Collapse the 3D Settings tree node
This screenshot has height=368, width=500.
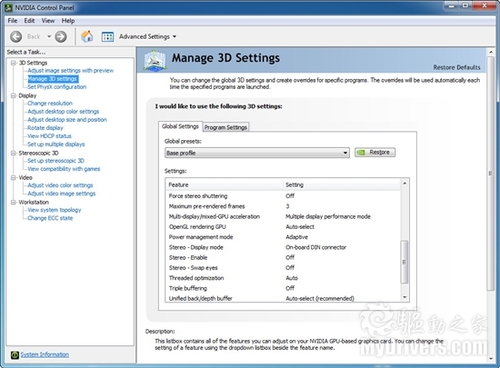[14, 63]
